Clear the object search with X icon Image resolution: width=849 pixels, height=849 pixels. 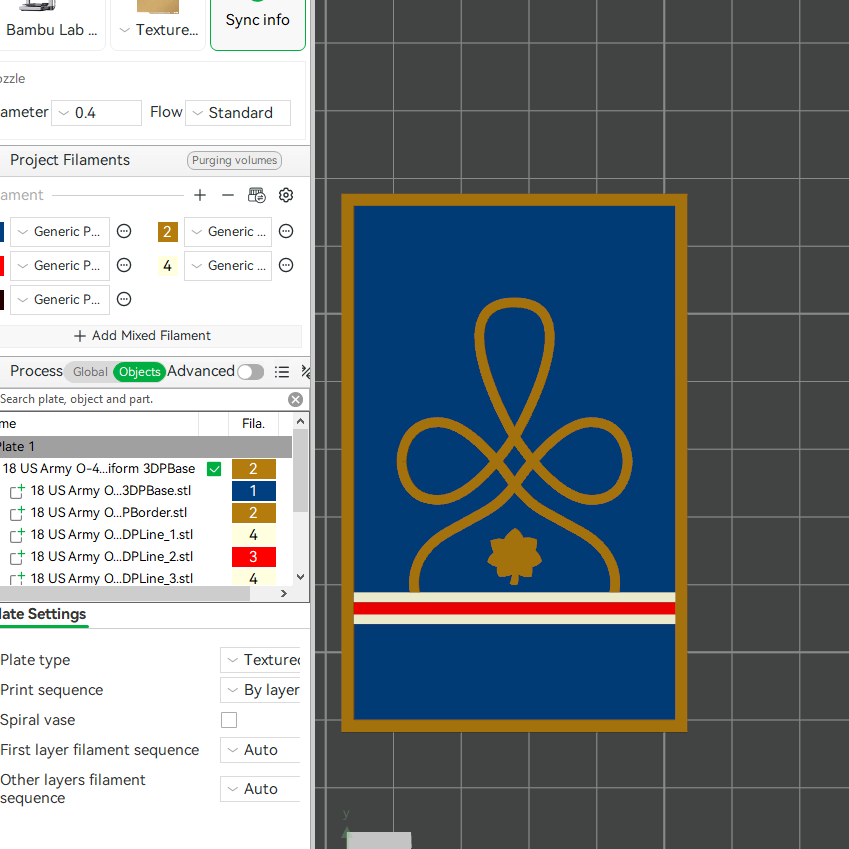tap(296, 400)
